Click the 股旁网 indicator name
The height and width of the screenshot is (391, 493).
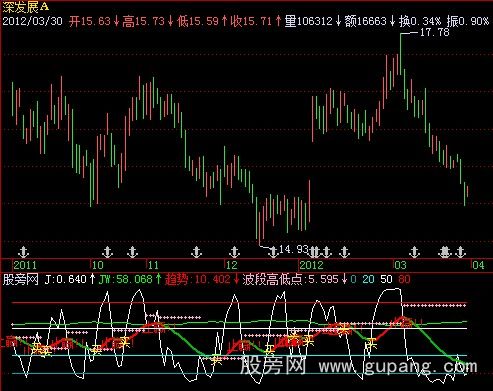tap(21, 279)
